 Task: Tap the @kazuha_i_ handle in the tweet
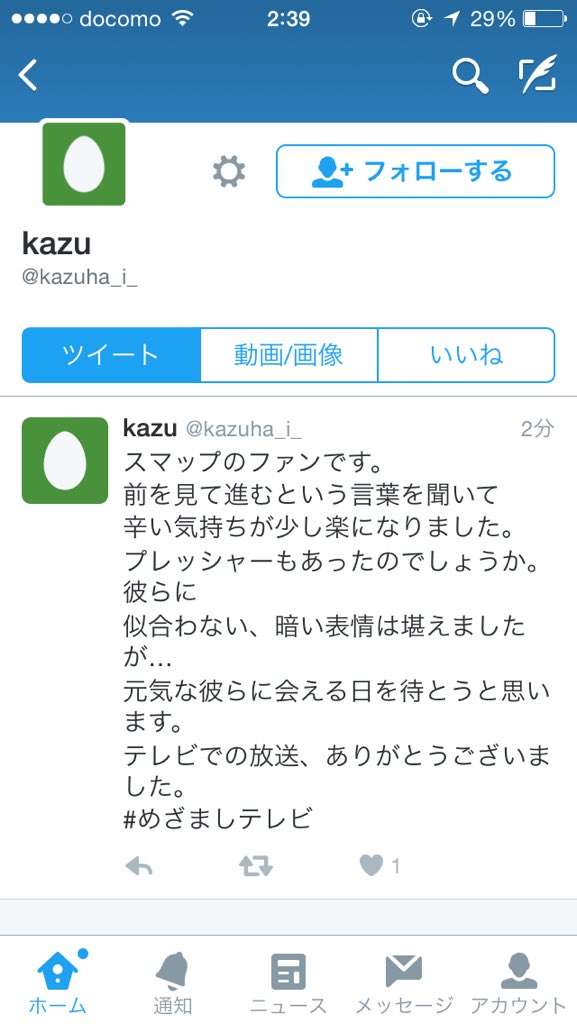[x=243, y=430]
